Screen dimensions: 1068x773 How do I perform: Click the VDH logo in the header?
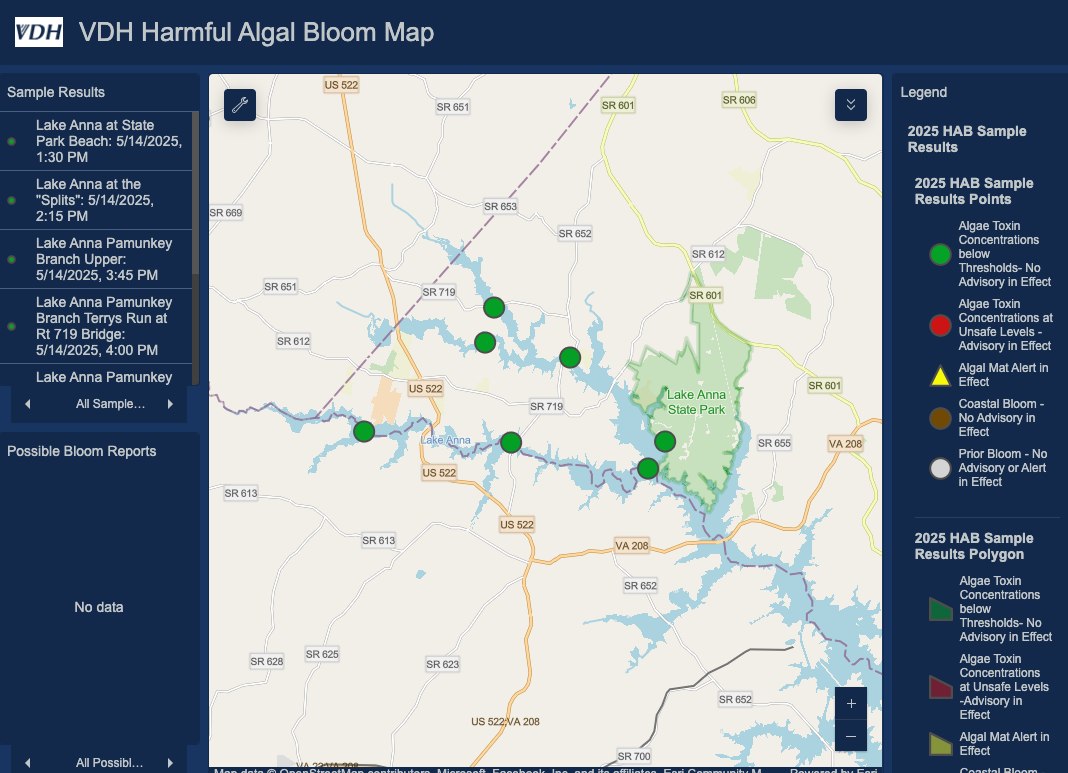pyautogui.click(x=39, y=32)
